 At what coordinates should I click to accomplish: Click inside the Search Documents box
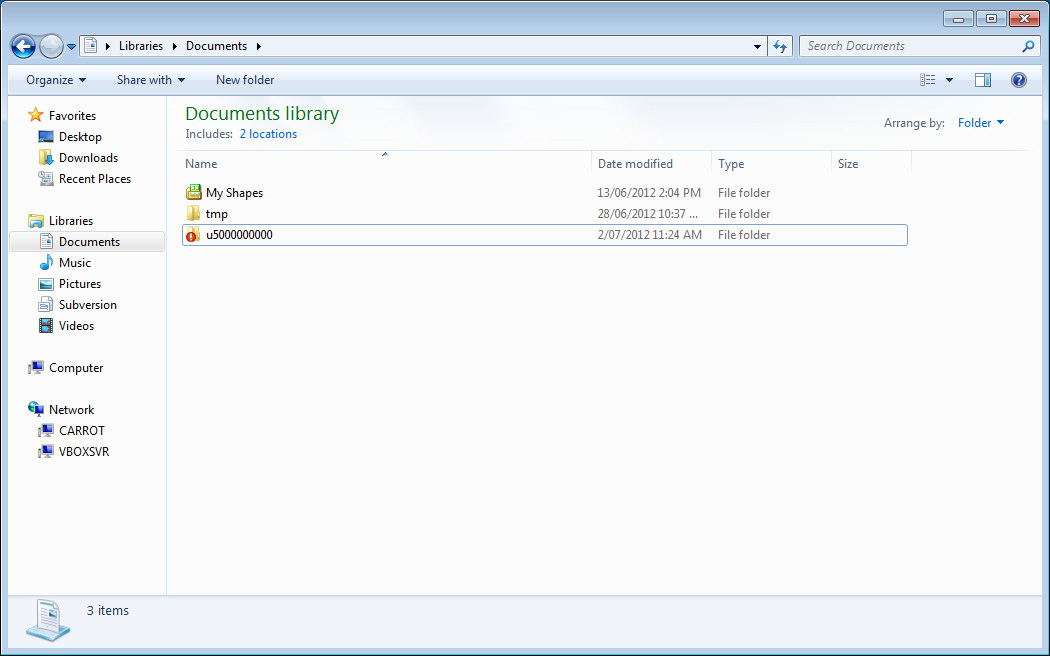pos(900,45)
